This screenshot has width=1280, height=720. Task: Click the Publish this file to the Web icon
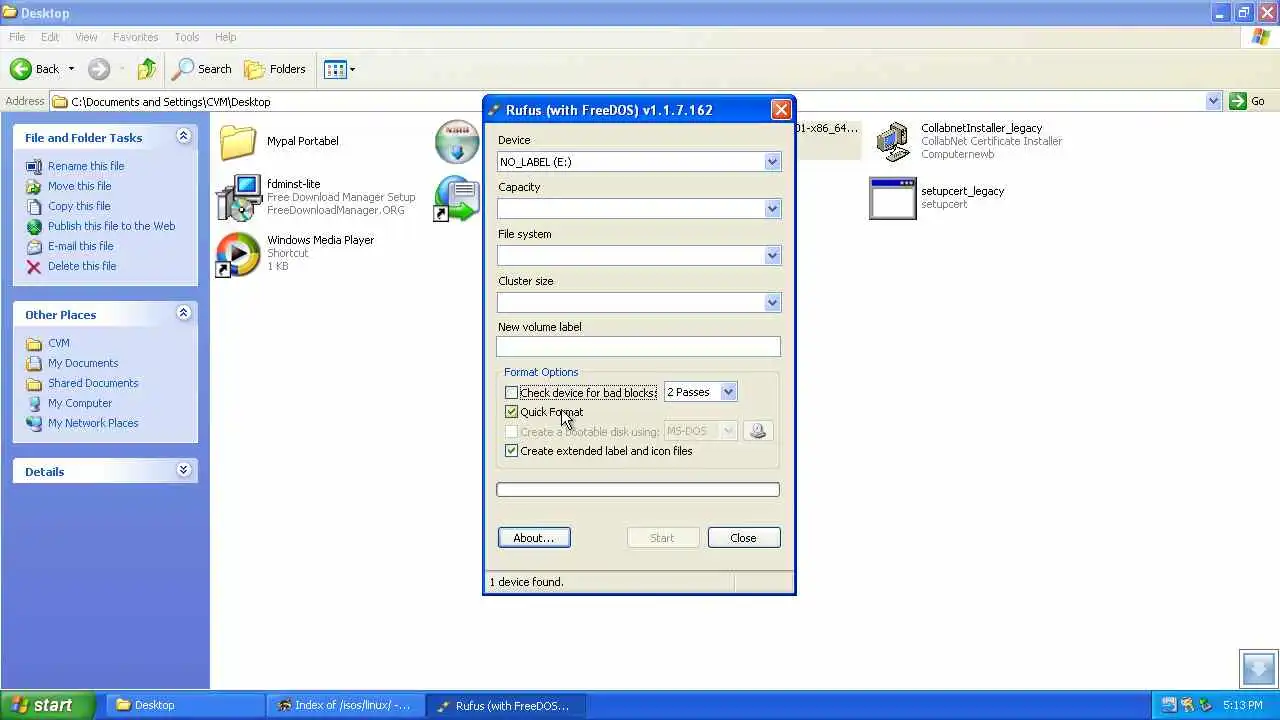[34, 226]
